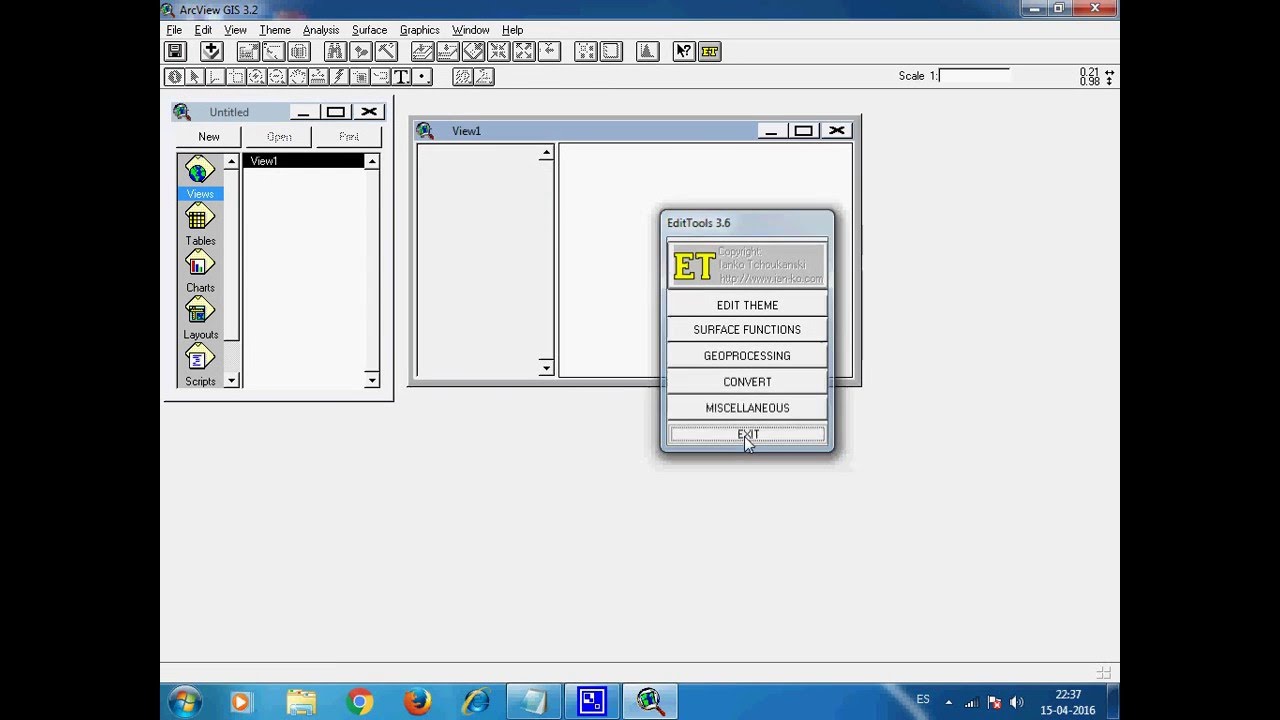The height and width of the screenshot is (720, 1280).
Task: Open the Query Builder hammer icon
Action: [385, 51]
